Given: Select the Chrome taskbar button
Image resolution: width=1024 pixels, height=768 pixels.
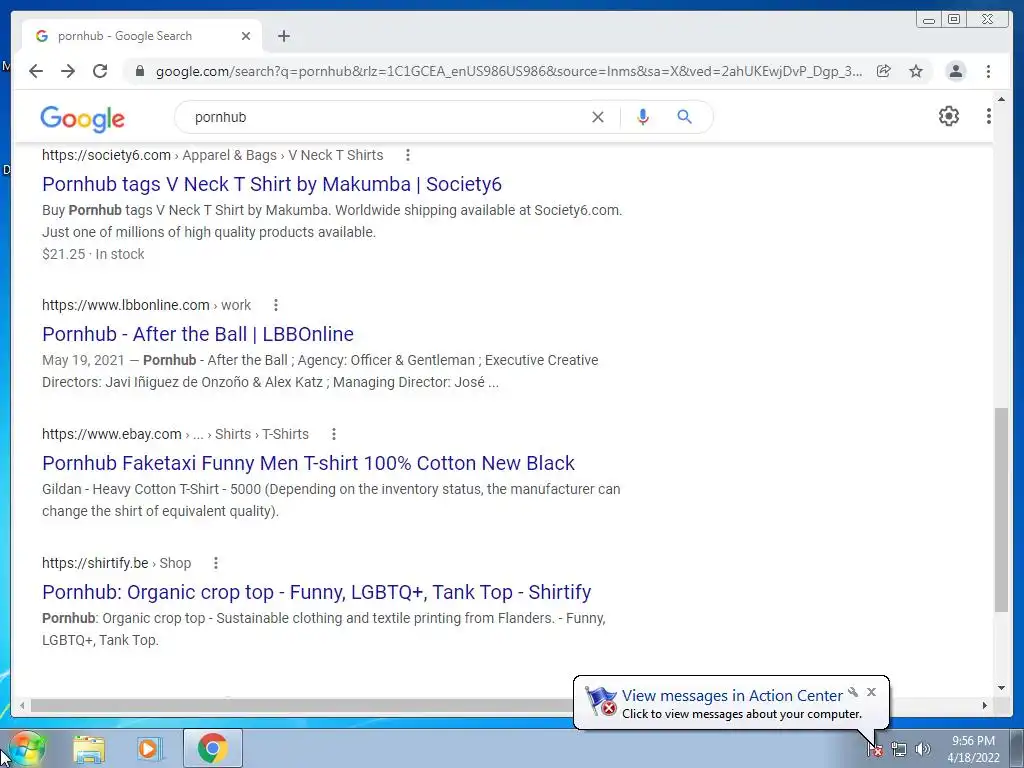Looking at the screenshot, I should [x=213, y=748].
